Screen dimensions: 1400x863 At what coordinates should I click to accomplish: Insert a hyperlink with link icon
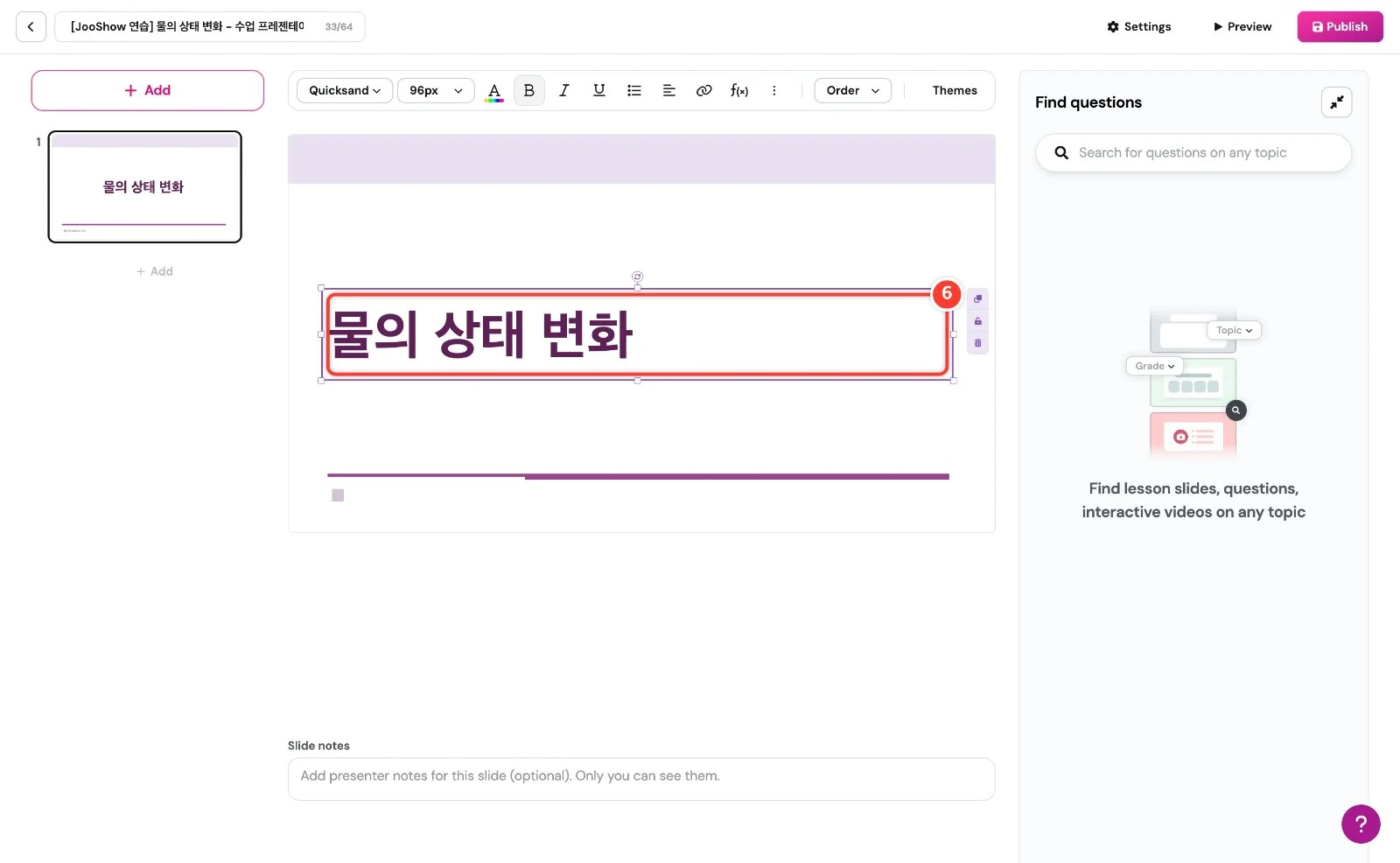coord(704,91)
